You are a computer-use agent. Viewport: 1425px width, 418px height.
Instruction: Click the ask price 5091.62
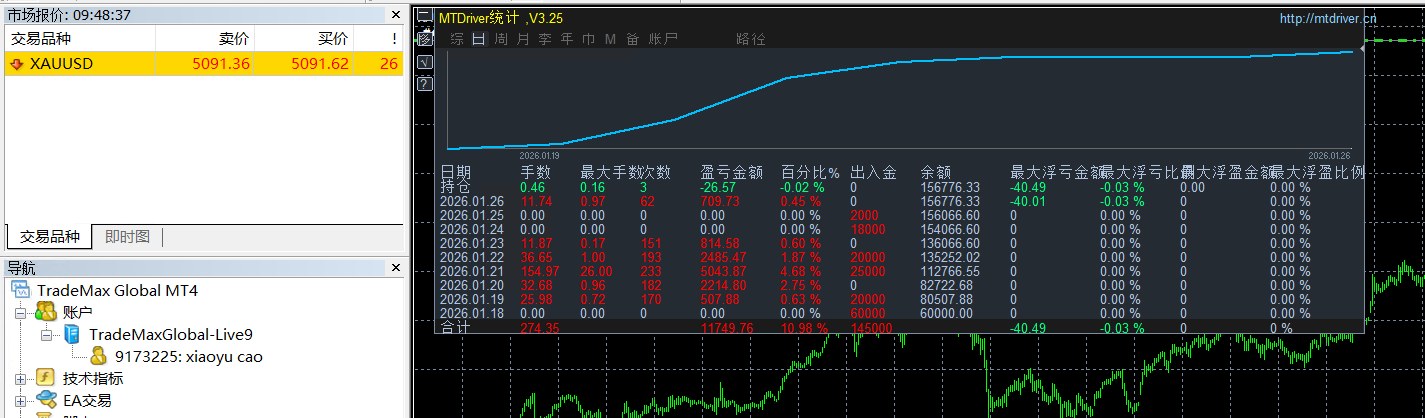(x=320, y=64)
